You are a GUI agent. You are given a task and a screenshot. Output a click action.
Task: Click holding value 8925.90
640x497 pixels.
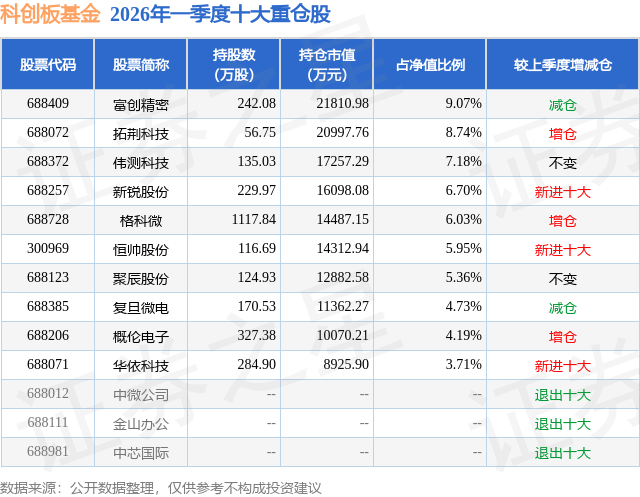point(346,364)
